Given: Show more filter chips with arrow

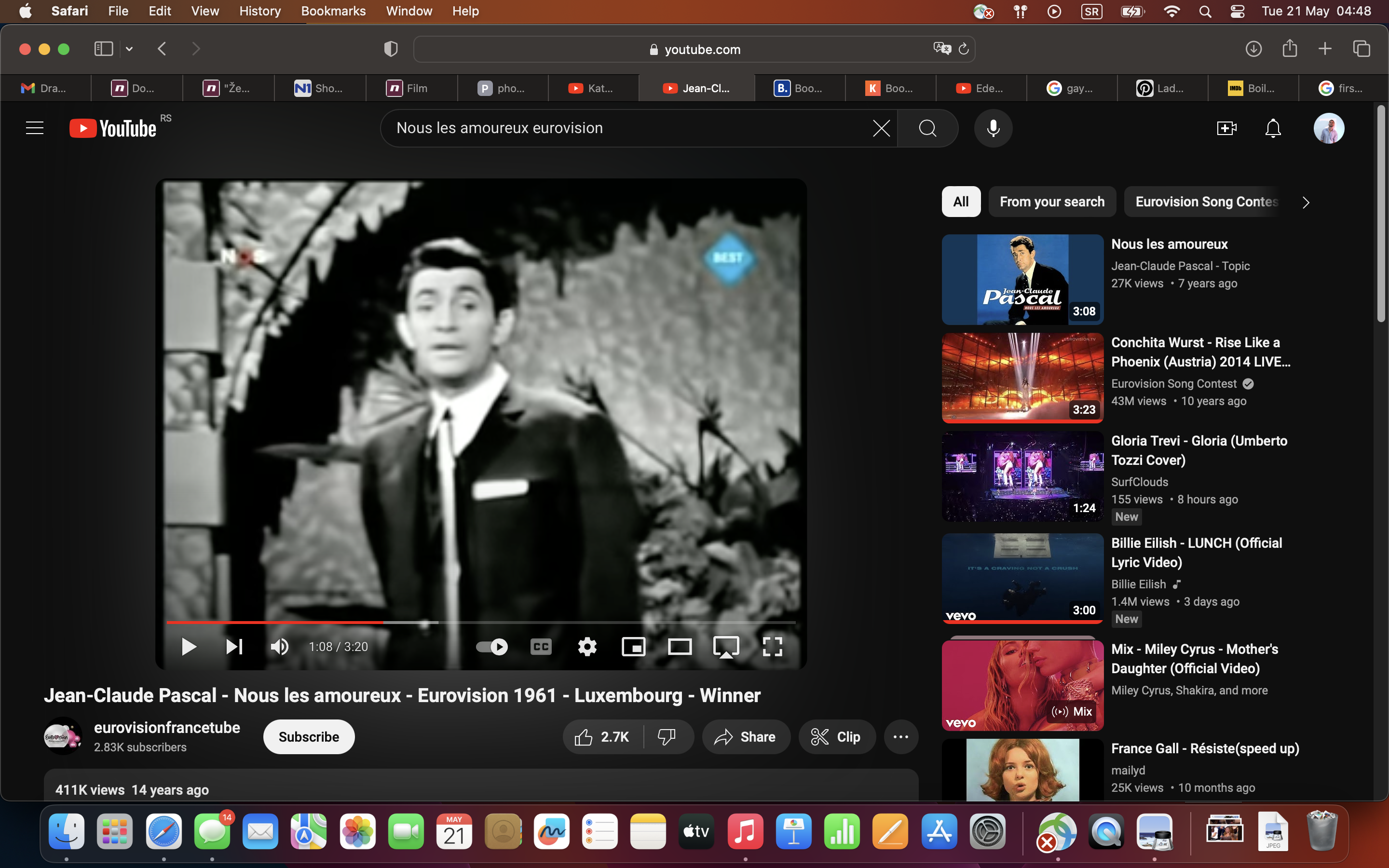Looking at the screenshot, I should [1306, 203].
